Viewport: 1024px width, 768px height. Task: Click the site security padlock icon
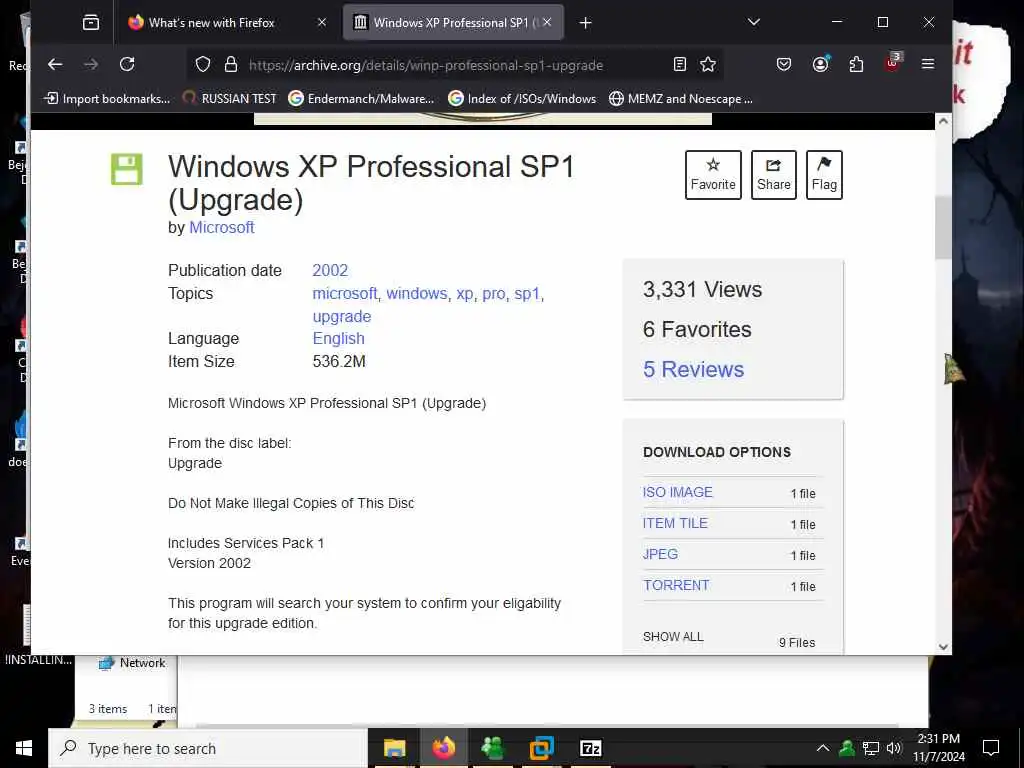click(231, 65)
